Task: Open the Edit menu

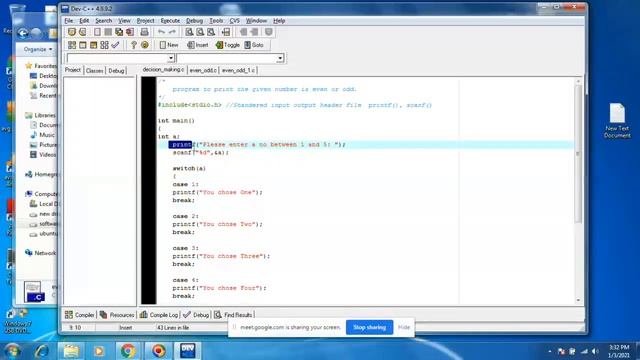Action: tap(84, 21)
